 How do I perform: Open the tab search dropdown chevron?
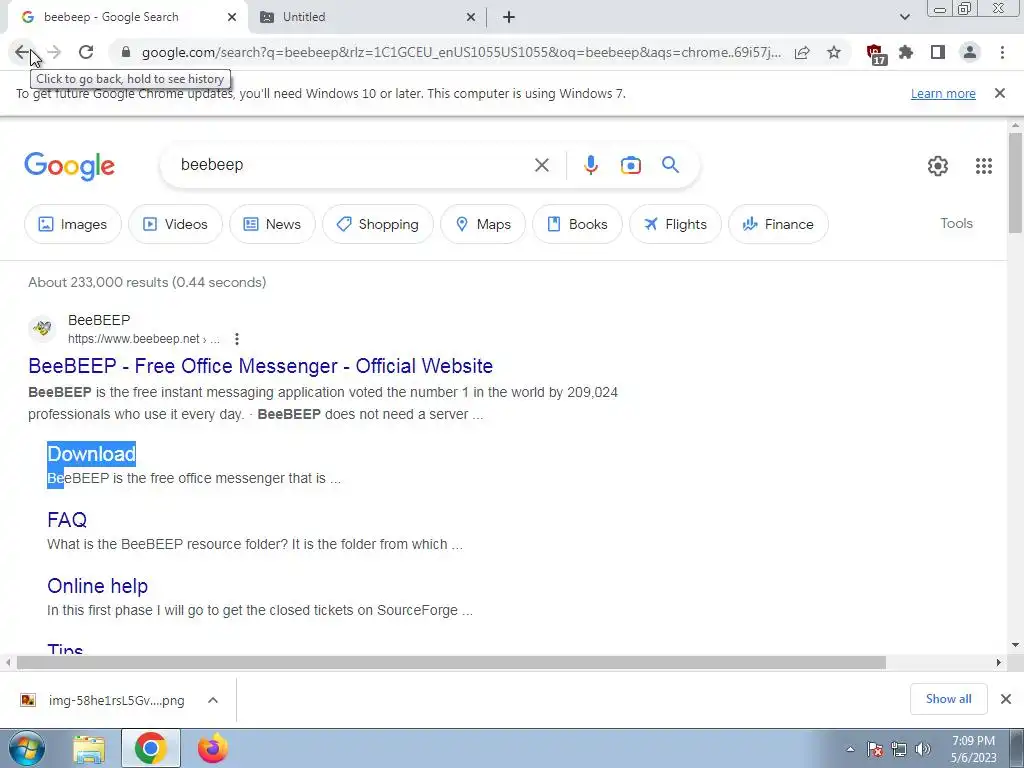(904, 17)
